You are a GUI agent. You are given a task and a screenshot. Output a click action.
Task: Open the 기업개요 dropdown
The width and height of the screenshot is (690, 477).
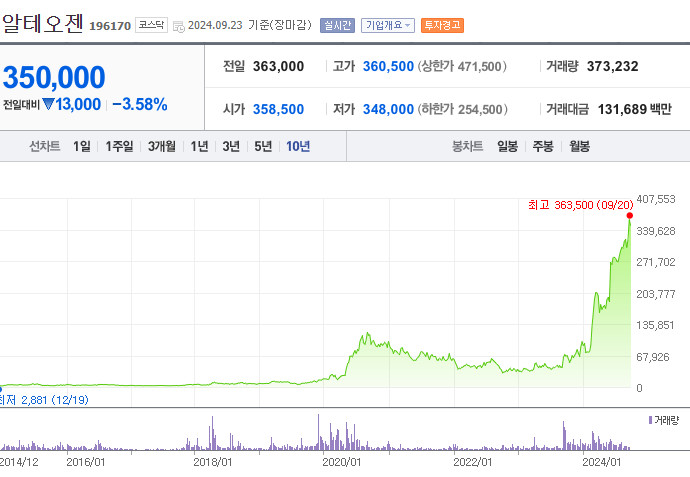388,26
